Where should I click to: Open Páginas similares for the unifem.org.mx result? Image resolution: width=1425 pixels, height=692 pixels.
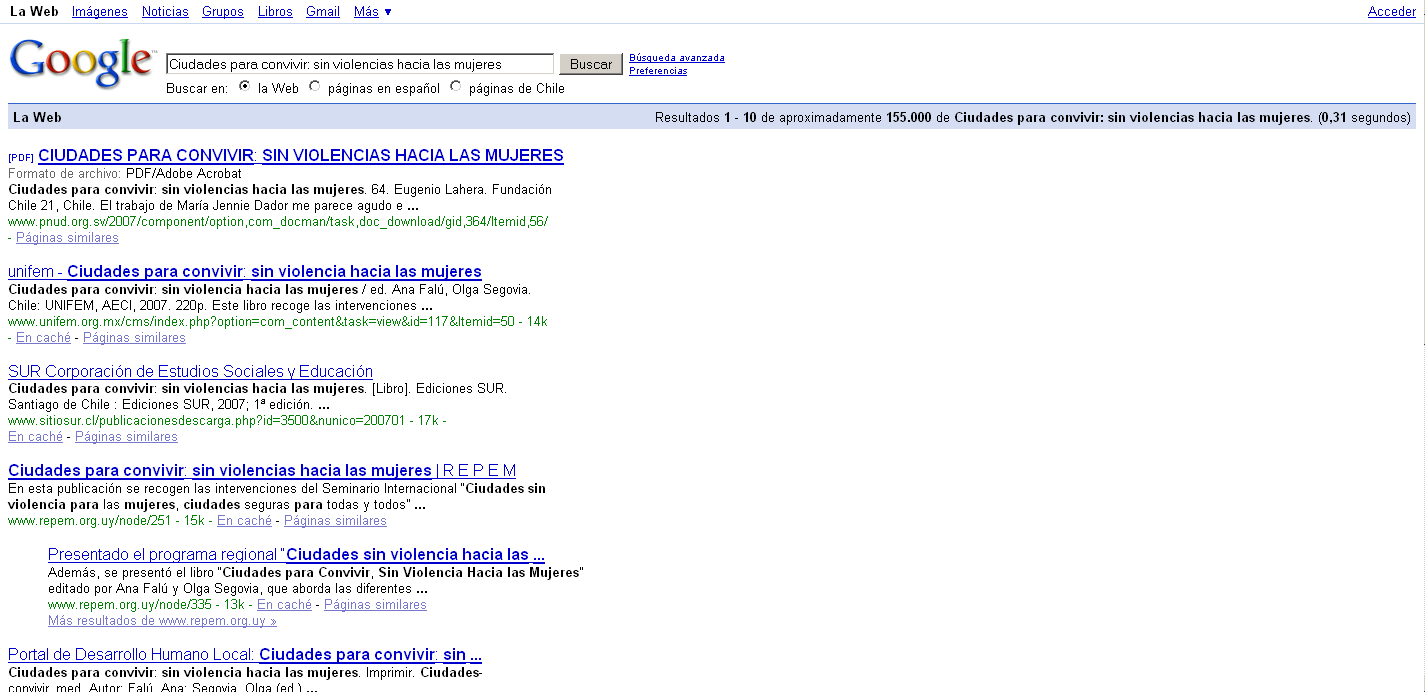pos(134,338)
